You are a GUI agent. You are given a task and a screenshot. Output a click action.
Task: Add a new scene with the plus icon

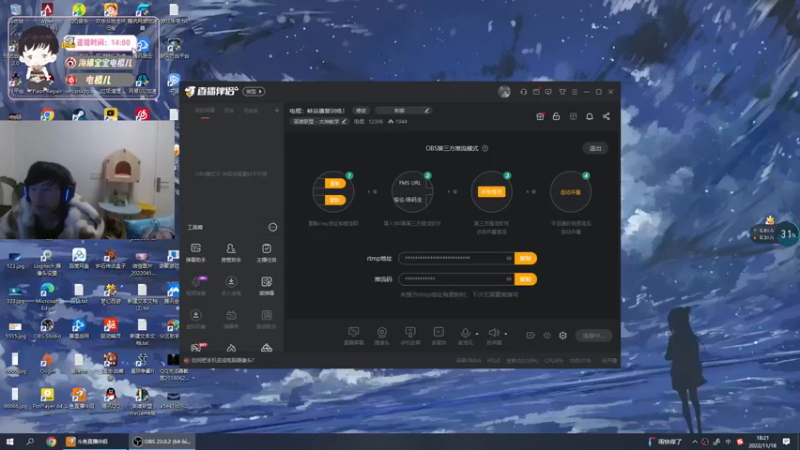[277, 110]
